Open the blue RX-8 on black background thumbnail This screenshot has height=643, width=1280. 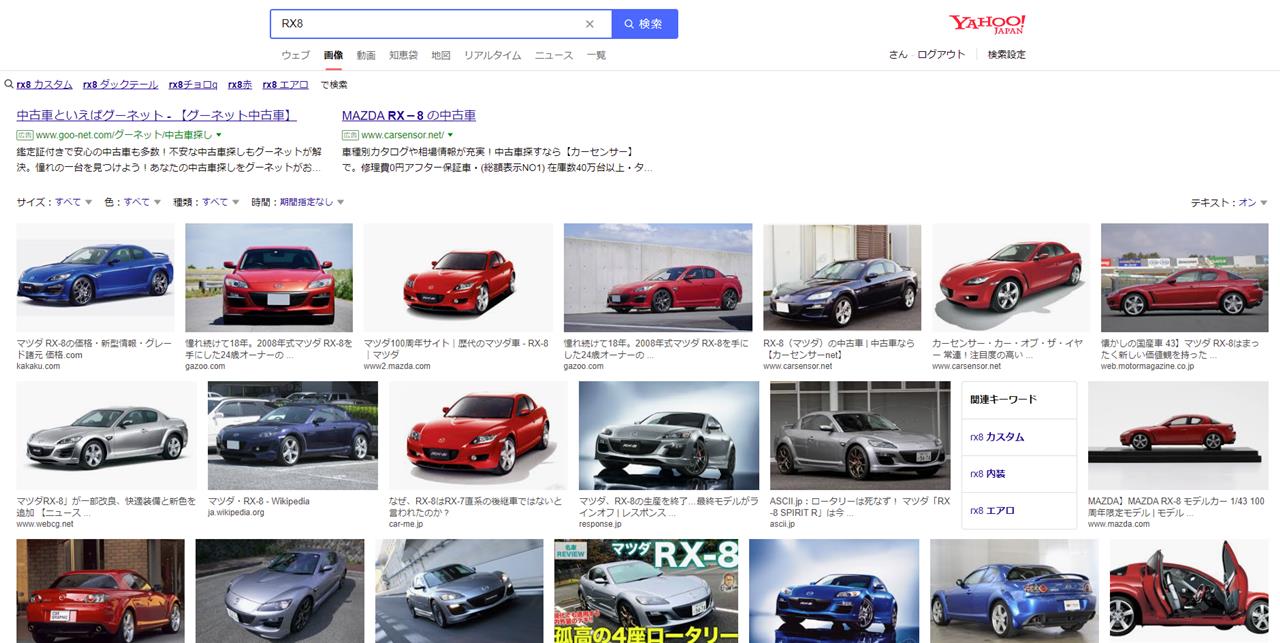(834, 591)
